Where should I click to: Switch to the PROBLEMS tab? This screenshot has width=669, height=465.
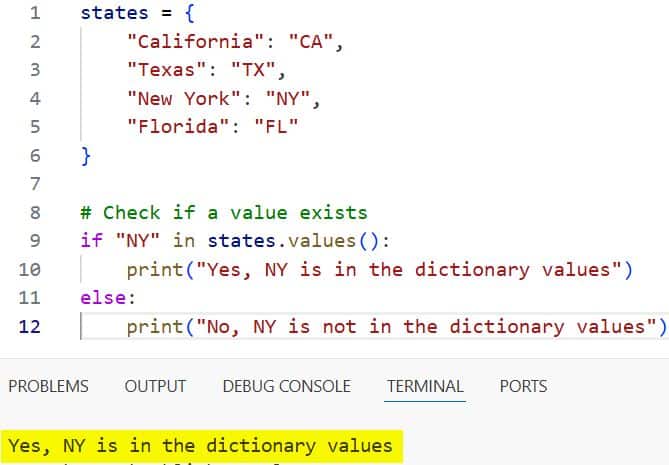tap(48, 386)
